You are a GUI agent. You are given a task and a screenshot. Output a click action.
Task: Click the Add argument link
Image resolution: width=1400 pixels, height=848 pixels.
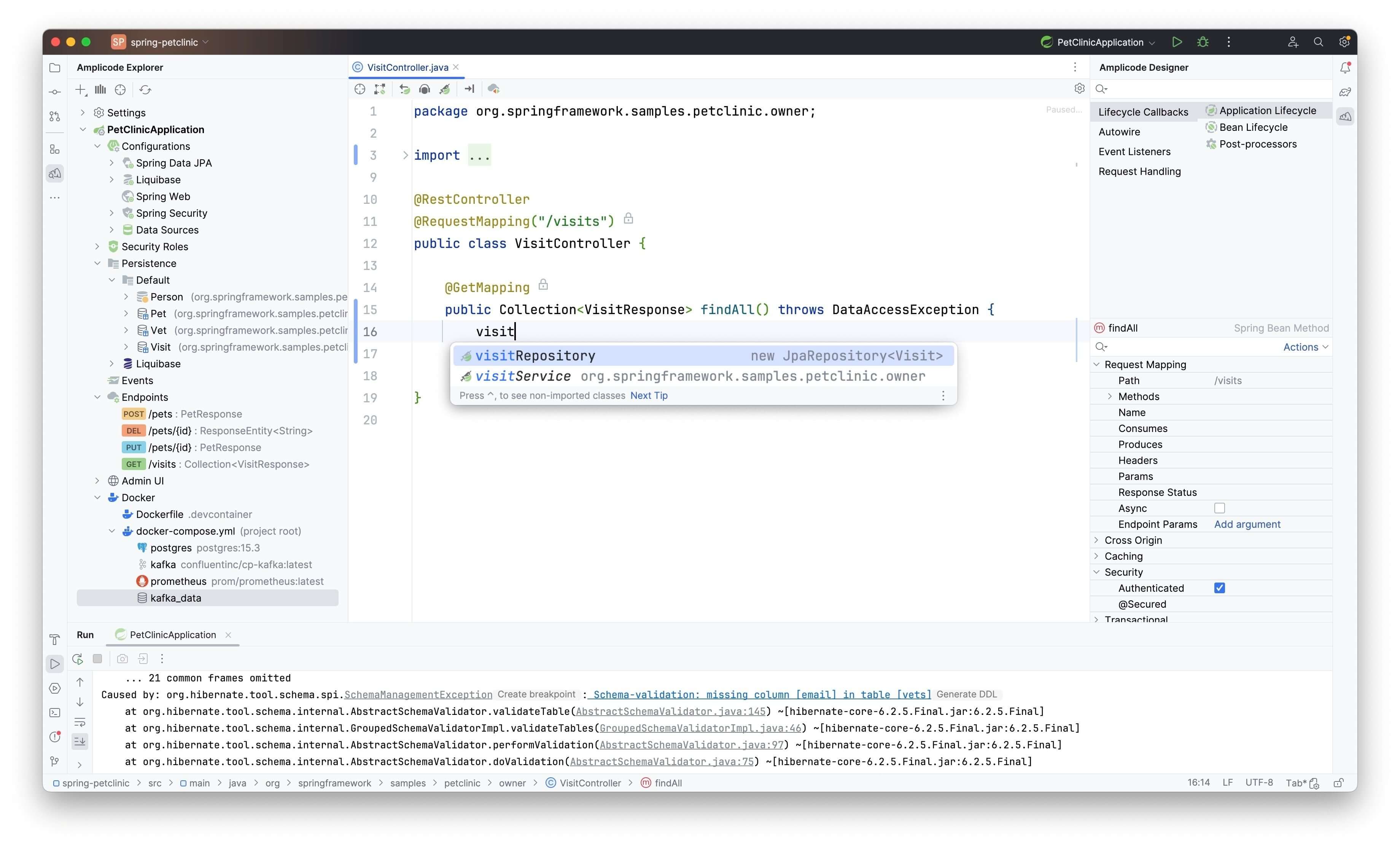[1247, 524]
